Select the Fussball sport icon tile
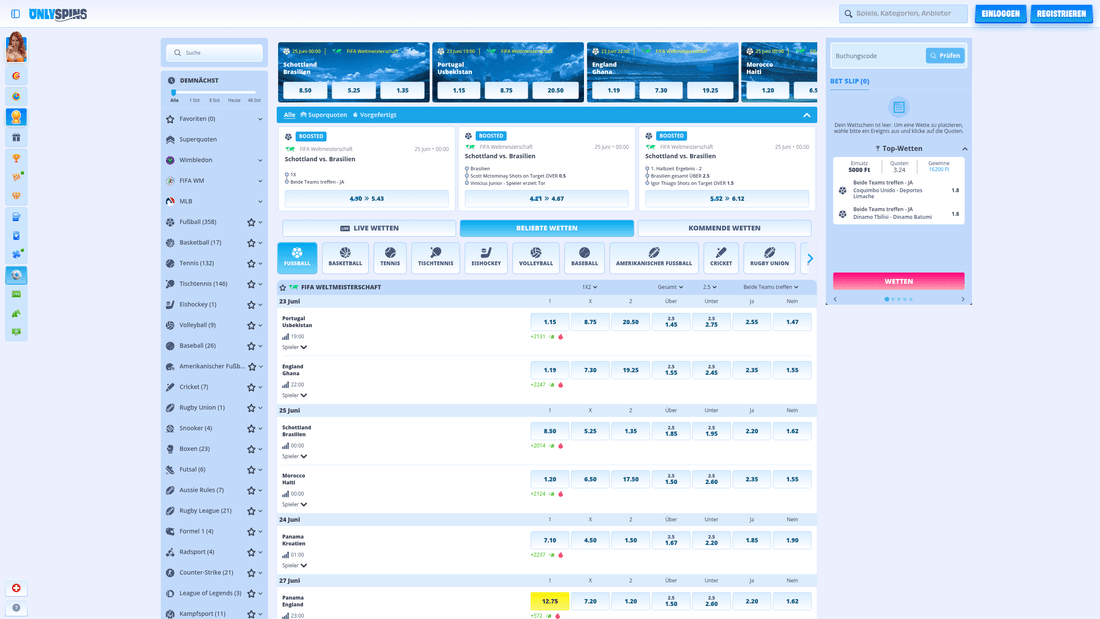 (x=297, y=258)
